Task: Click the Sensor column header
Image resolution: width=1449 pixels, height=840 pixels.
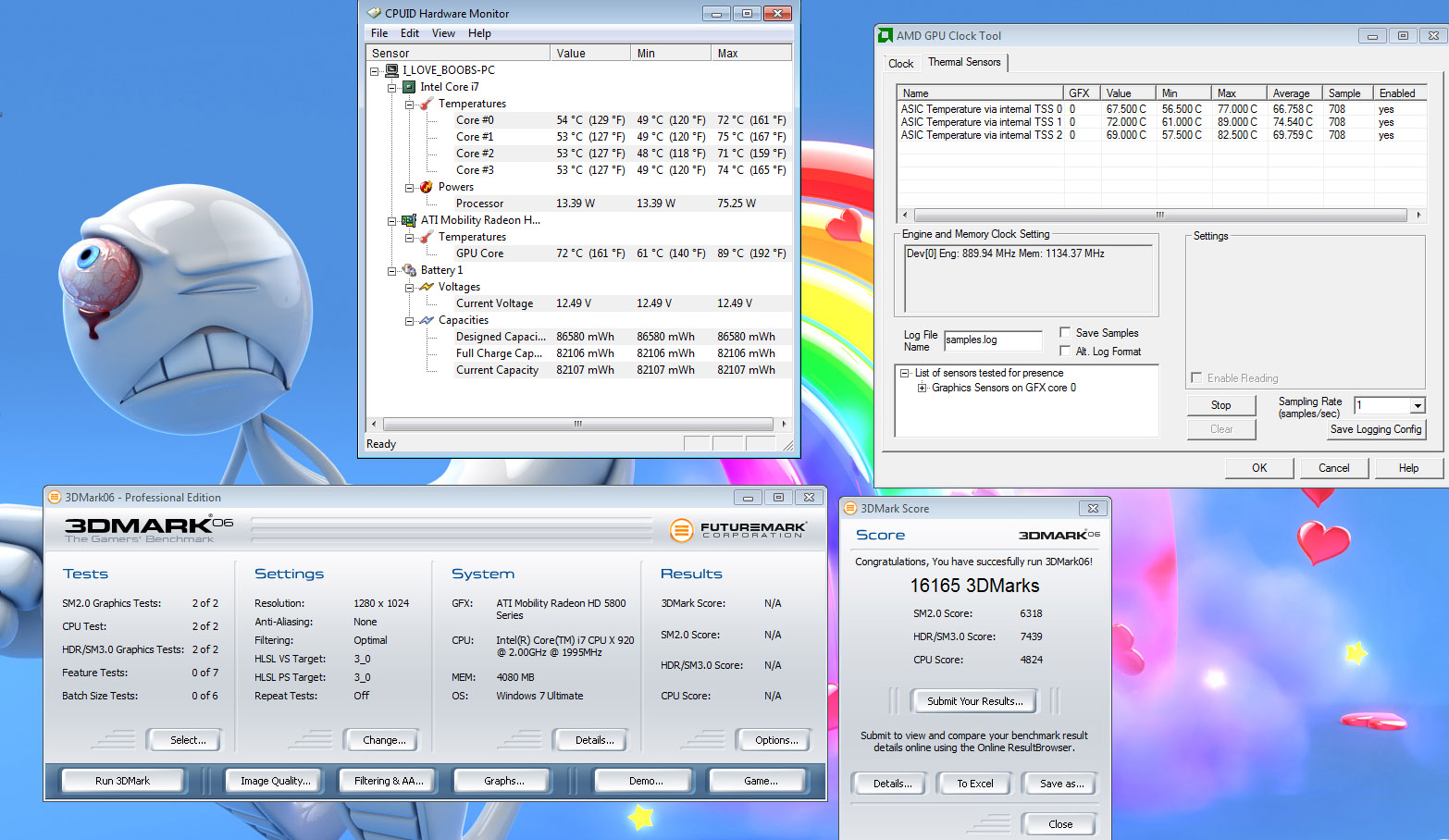Action: (458, 54)
